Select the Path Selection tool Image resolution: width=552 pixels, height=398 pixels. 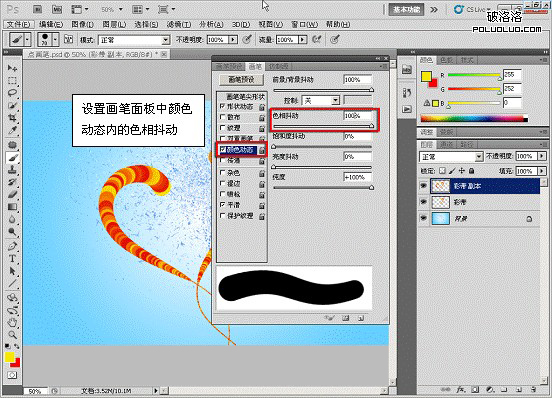click(12, 271)
